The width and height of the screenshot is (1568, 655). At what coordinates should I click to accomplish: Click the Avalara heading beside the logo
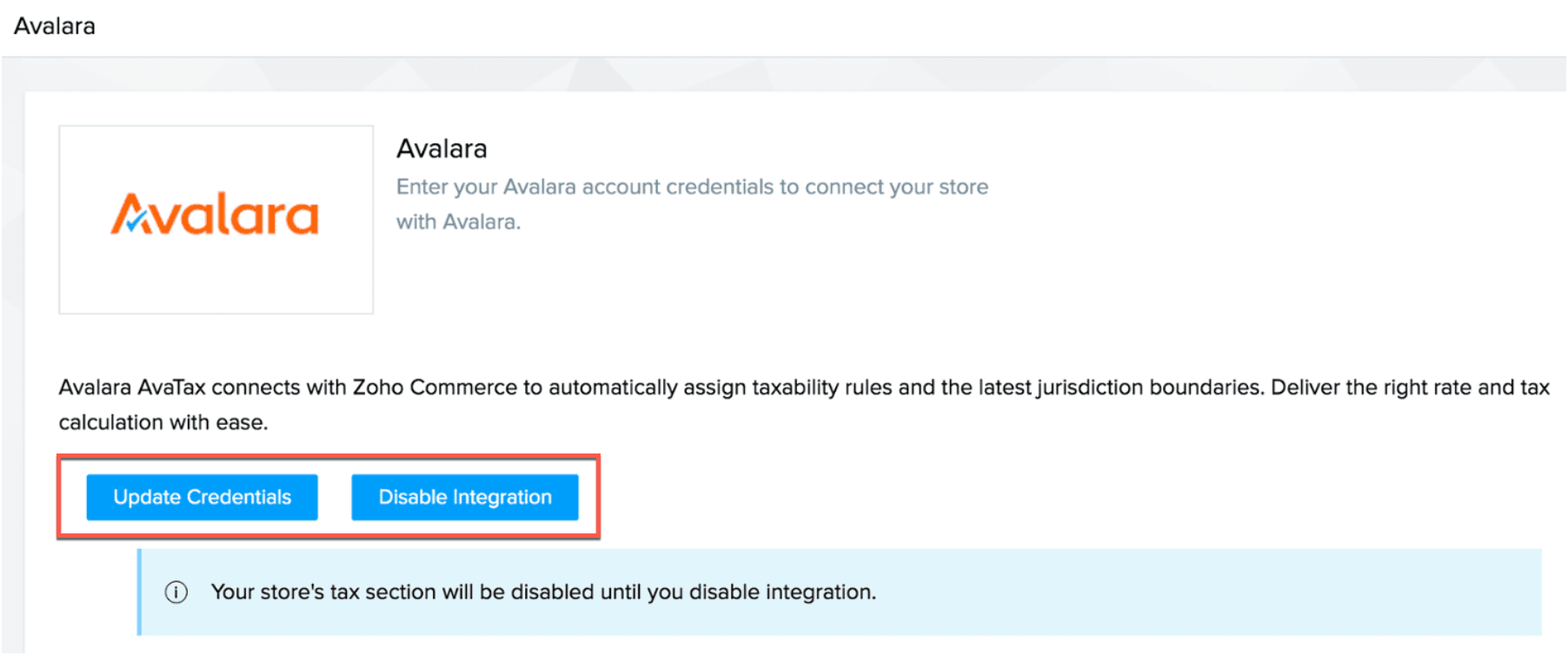point(442,149)
